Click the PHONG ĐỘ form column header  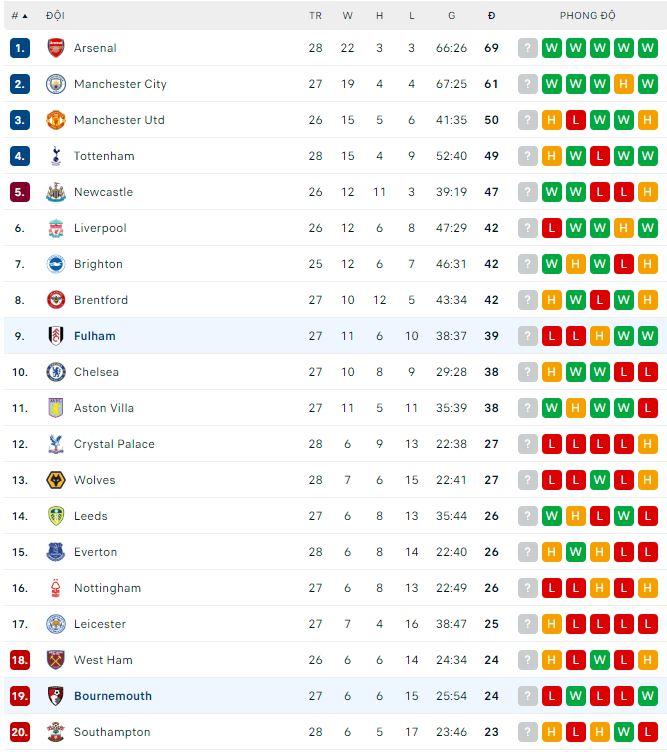pyautogui.click(x=587, y=16)
